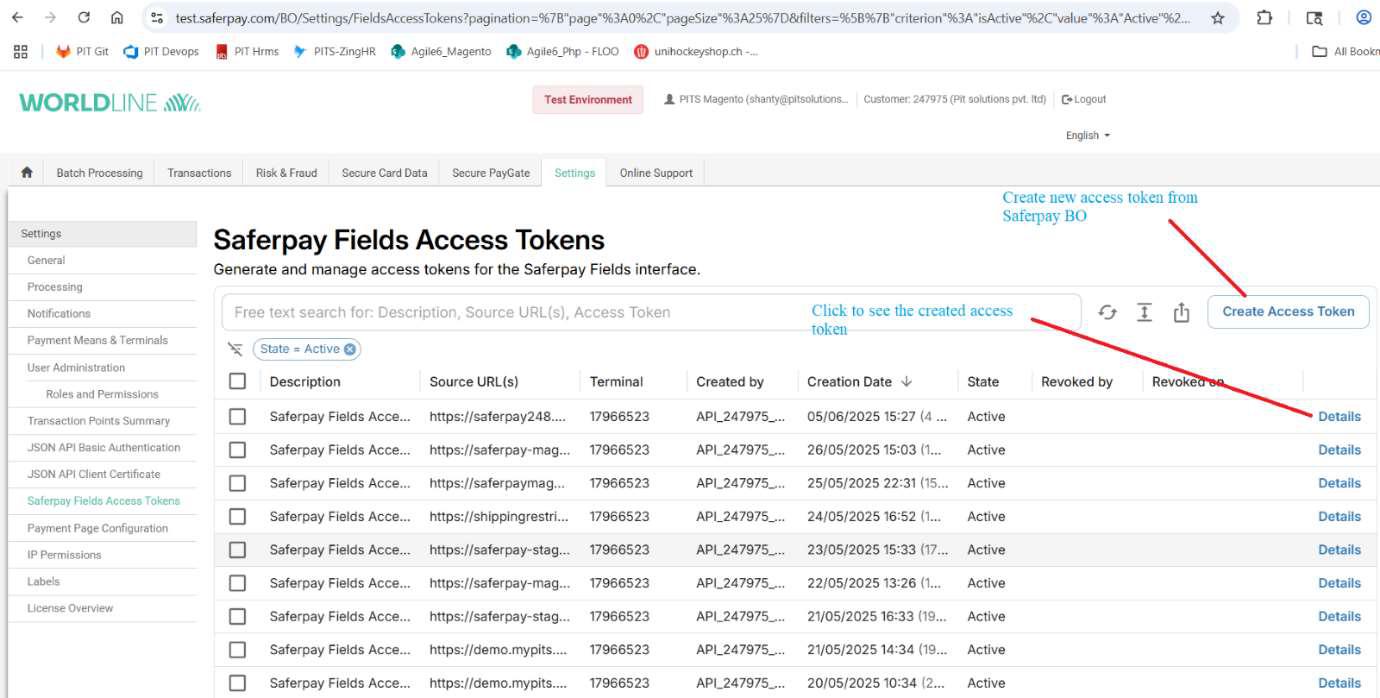
Task: Bookmark this page with the star icon
Action: pyautogui.click(x=1218, y=18)
